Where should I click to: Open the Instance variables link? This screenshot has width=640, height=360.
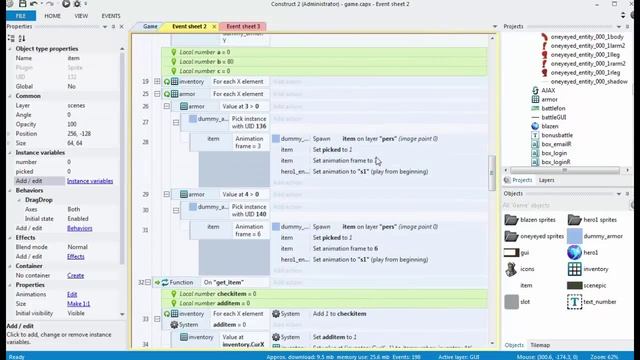[x=90, y=181]
